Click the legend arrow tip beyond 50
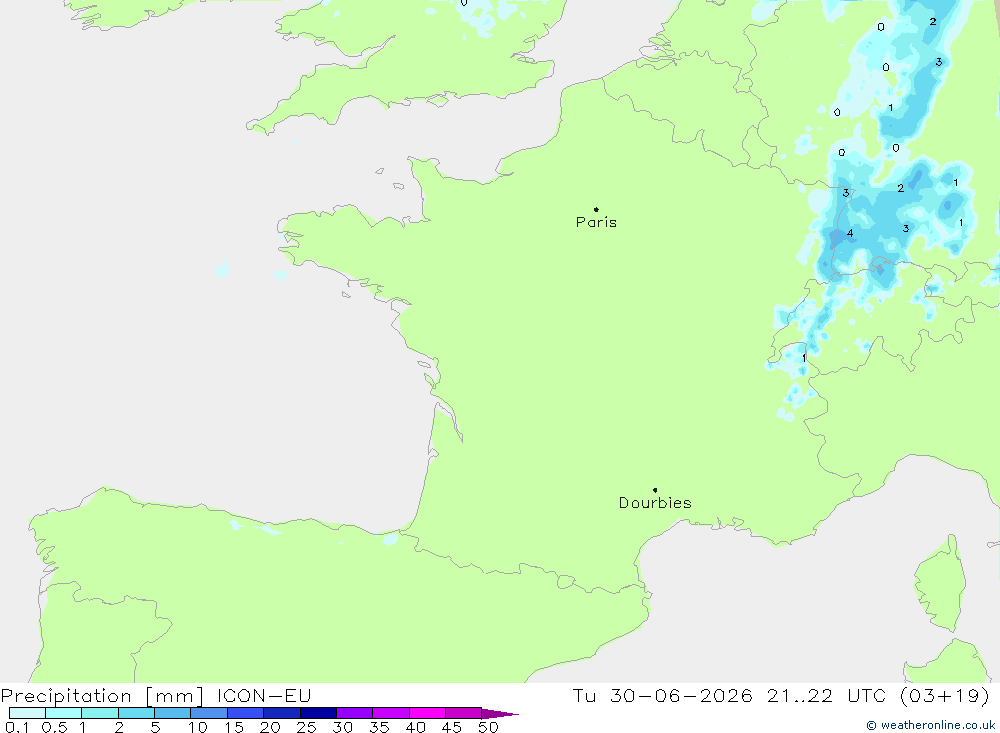This screenshot has width=1000, height=733. pos(500,713)
